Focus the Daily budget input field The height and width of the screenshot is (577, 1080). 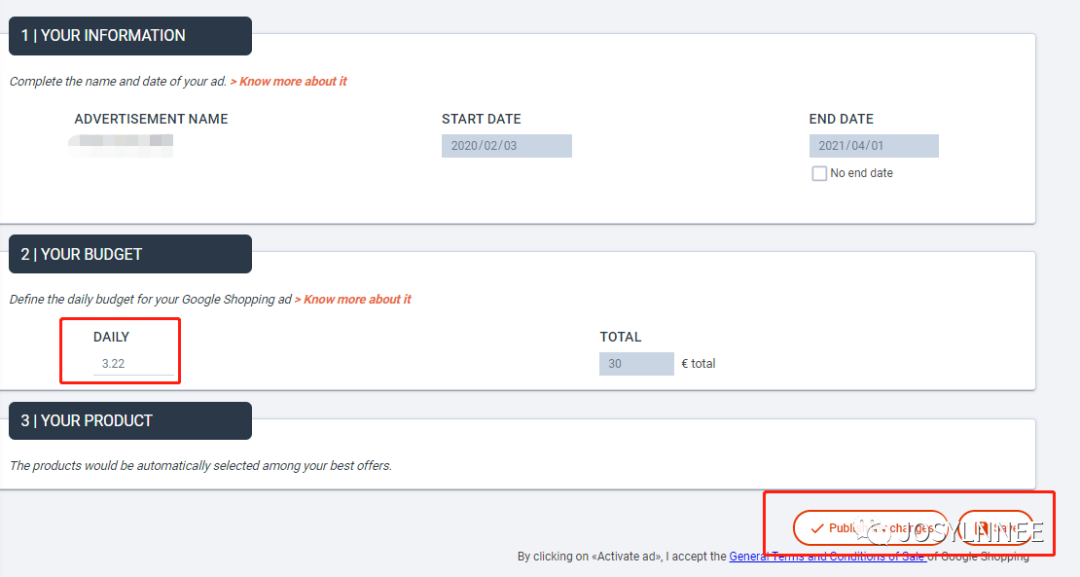pos(133,364)
